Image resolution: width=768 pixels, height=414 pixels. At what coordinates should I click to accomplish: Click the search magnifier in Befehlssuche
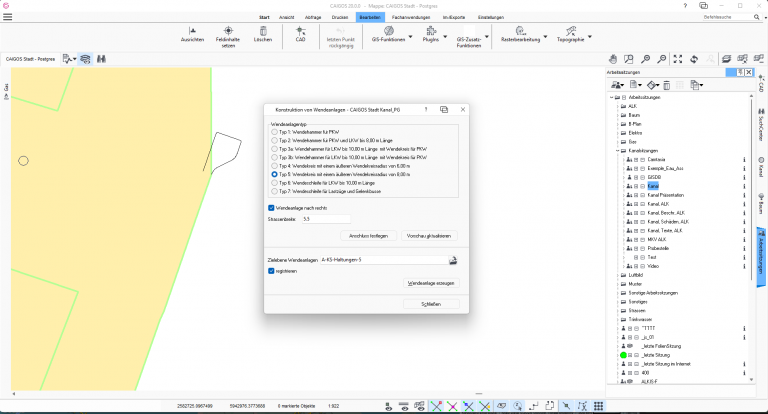(756, 17)
